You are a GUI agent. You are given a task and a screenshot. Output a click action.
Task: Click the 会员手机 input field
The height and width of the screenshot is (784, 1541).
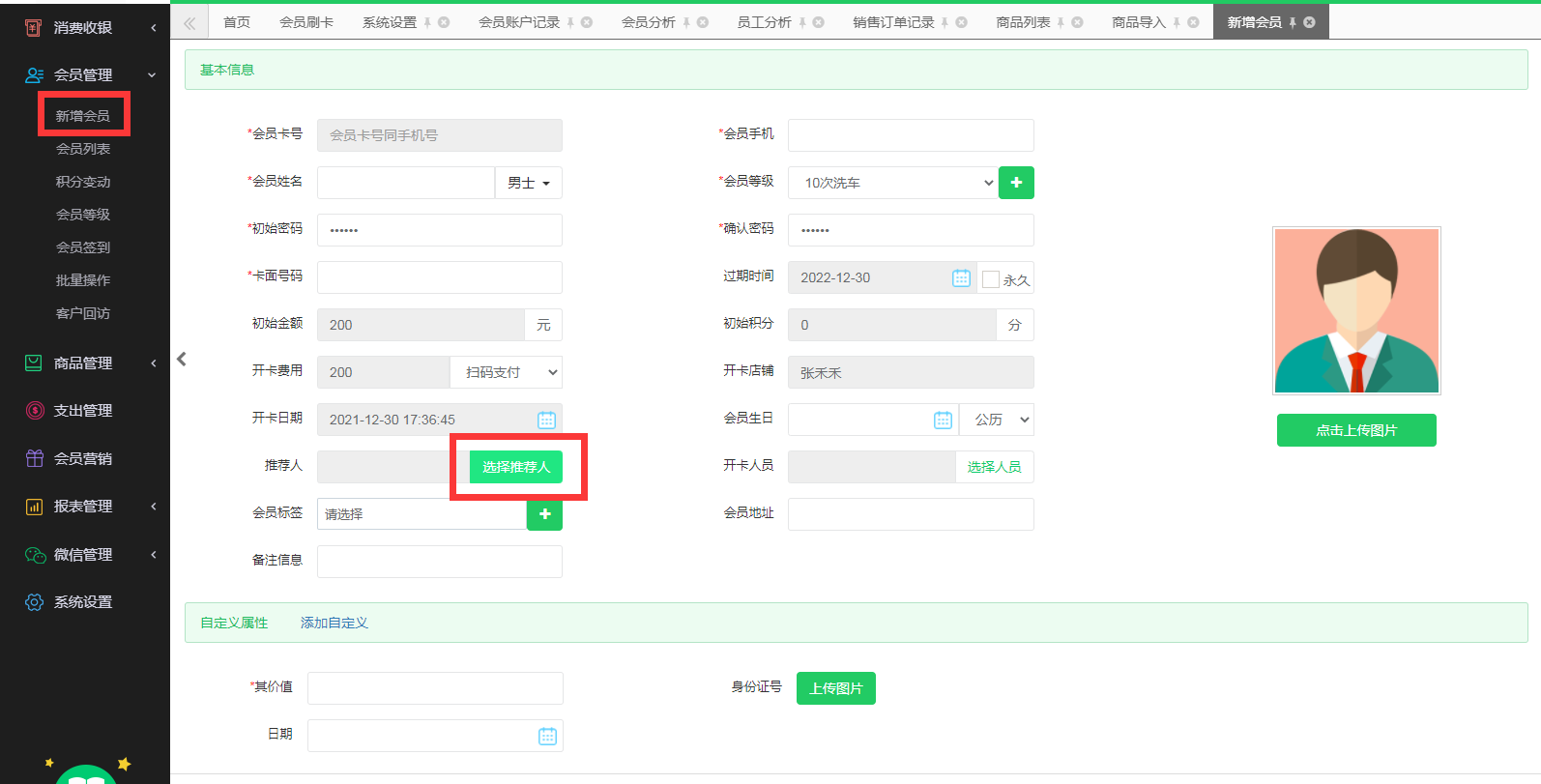pos(911,135)
